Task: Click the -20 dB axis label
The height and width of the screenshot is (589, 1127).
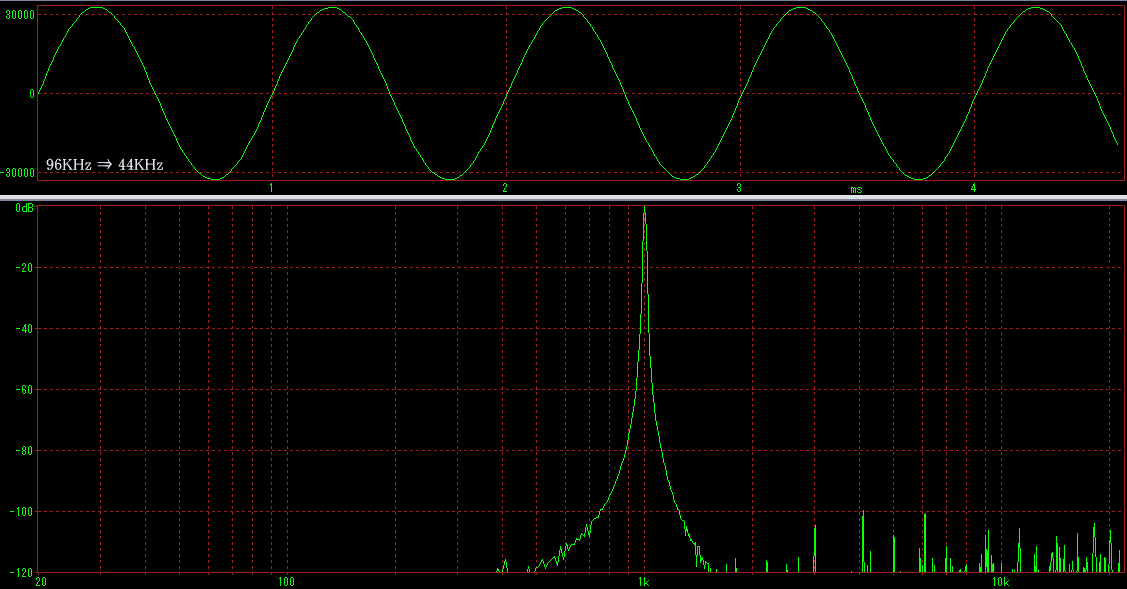Action: pyautogui.click(x=24, y=268)
